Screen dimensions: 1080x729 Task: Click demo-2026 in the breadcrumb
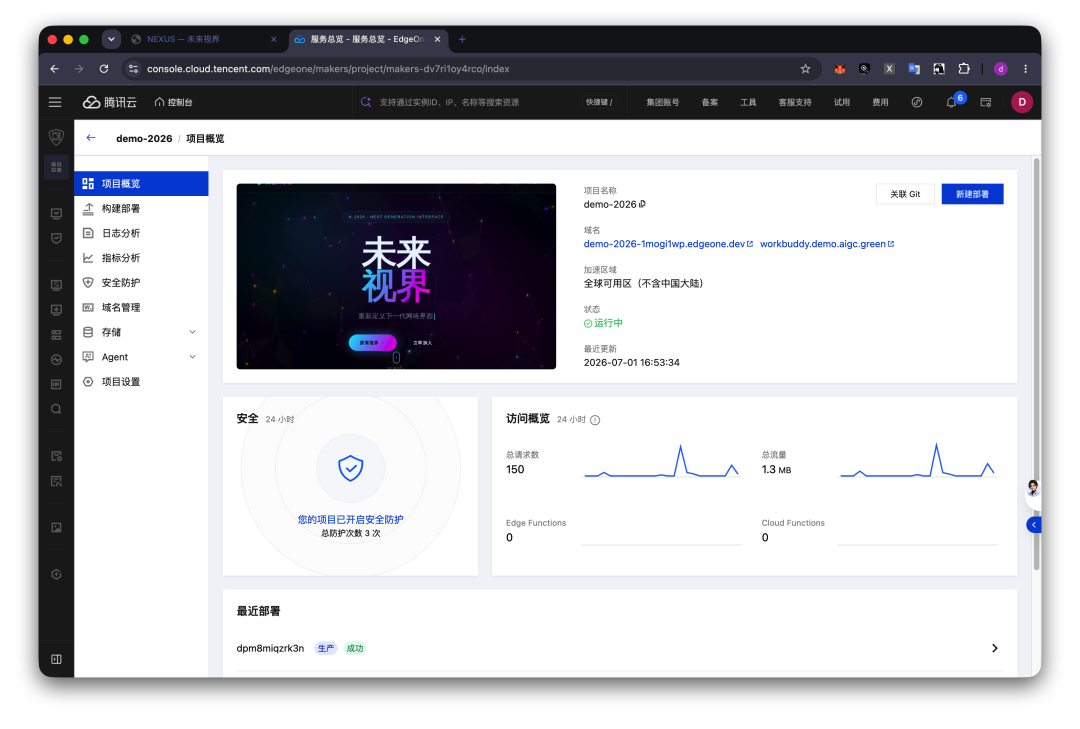(x=144, y=138)
